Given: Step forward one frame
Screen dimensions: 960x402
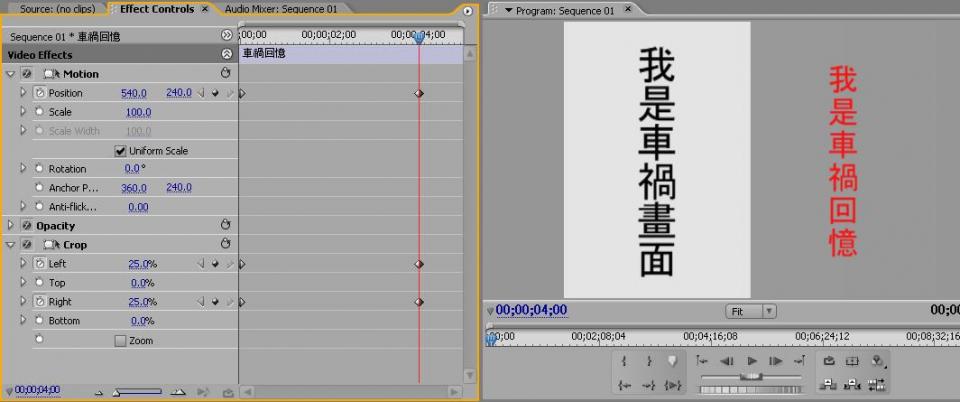Looking at the screenshot, I should pyautogui.click(x=776, y=361).
